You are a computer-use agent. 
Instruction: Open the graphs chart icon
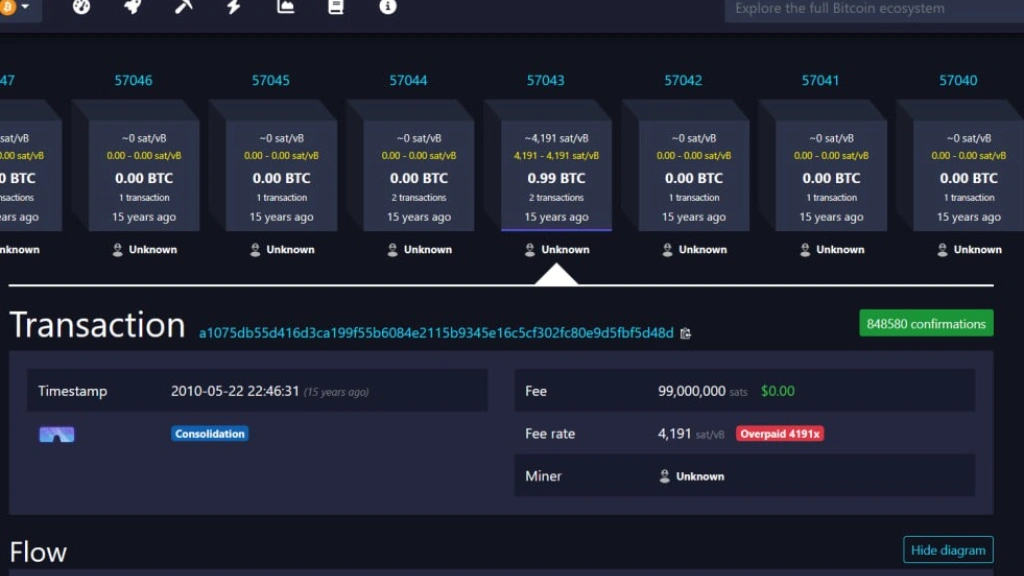pos(285,7)
